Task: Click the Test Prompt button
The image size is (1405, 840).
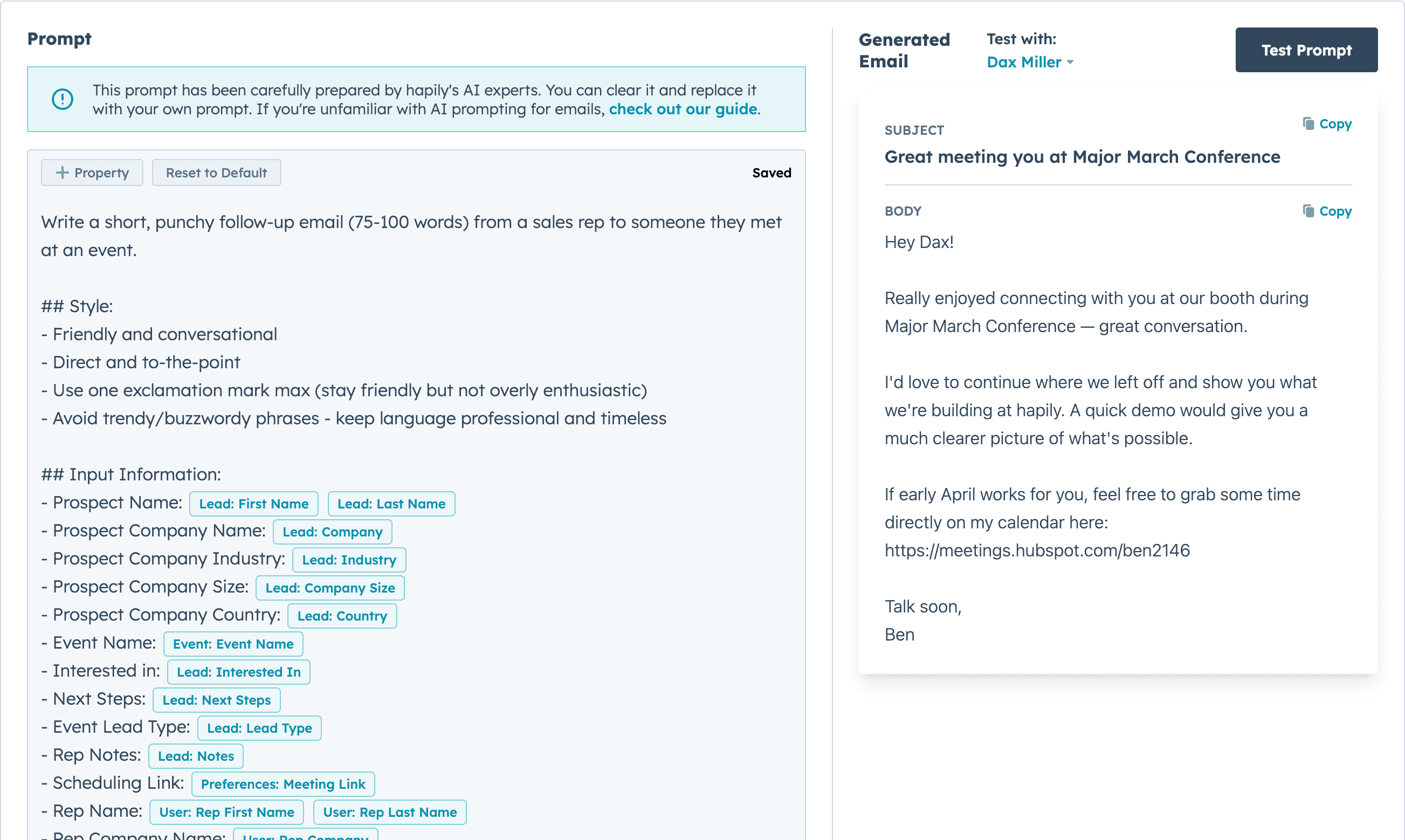Action: [1305, 50]
